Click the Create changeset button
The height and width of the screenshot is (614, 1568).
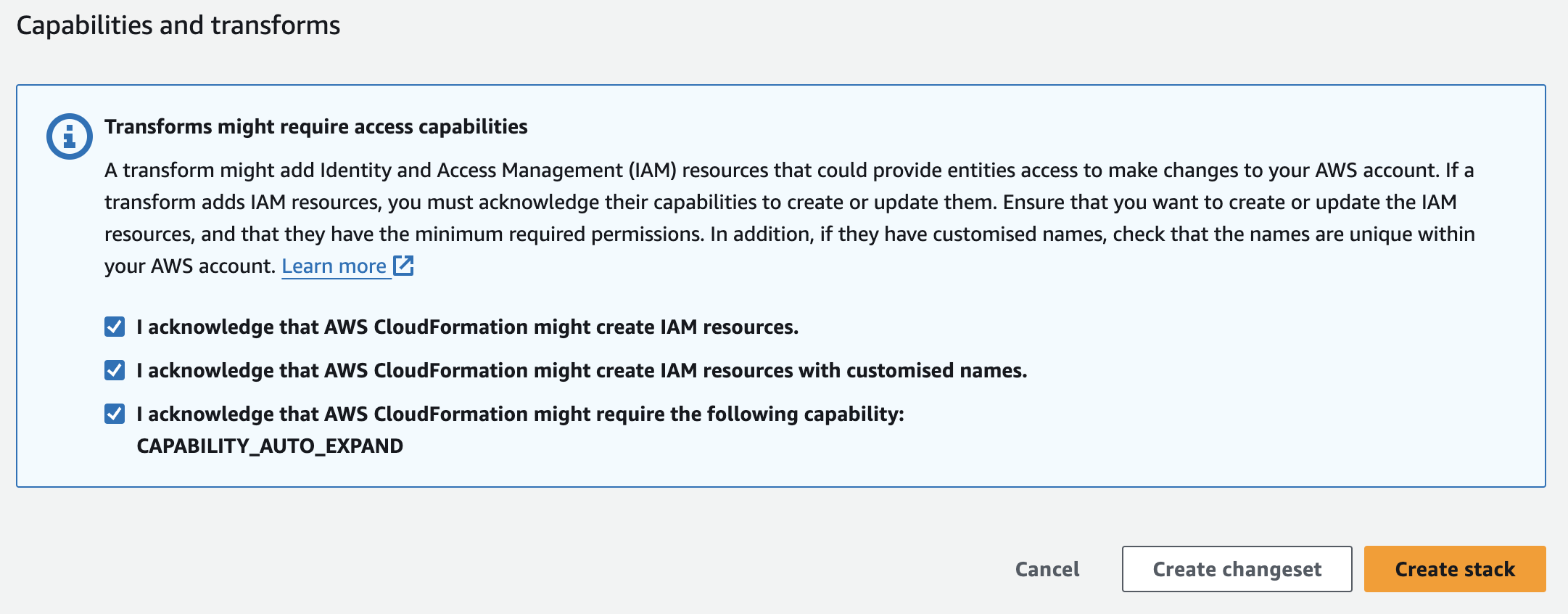click(x=1237, y=569)
